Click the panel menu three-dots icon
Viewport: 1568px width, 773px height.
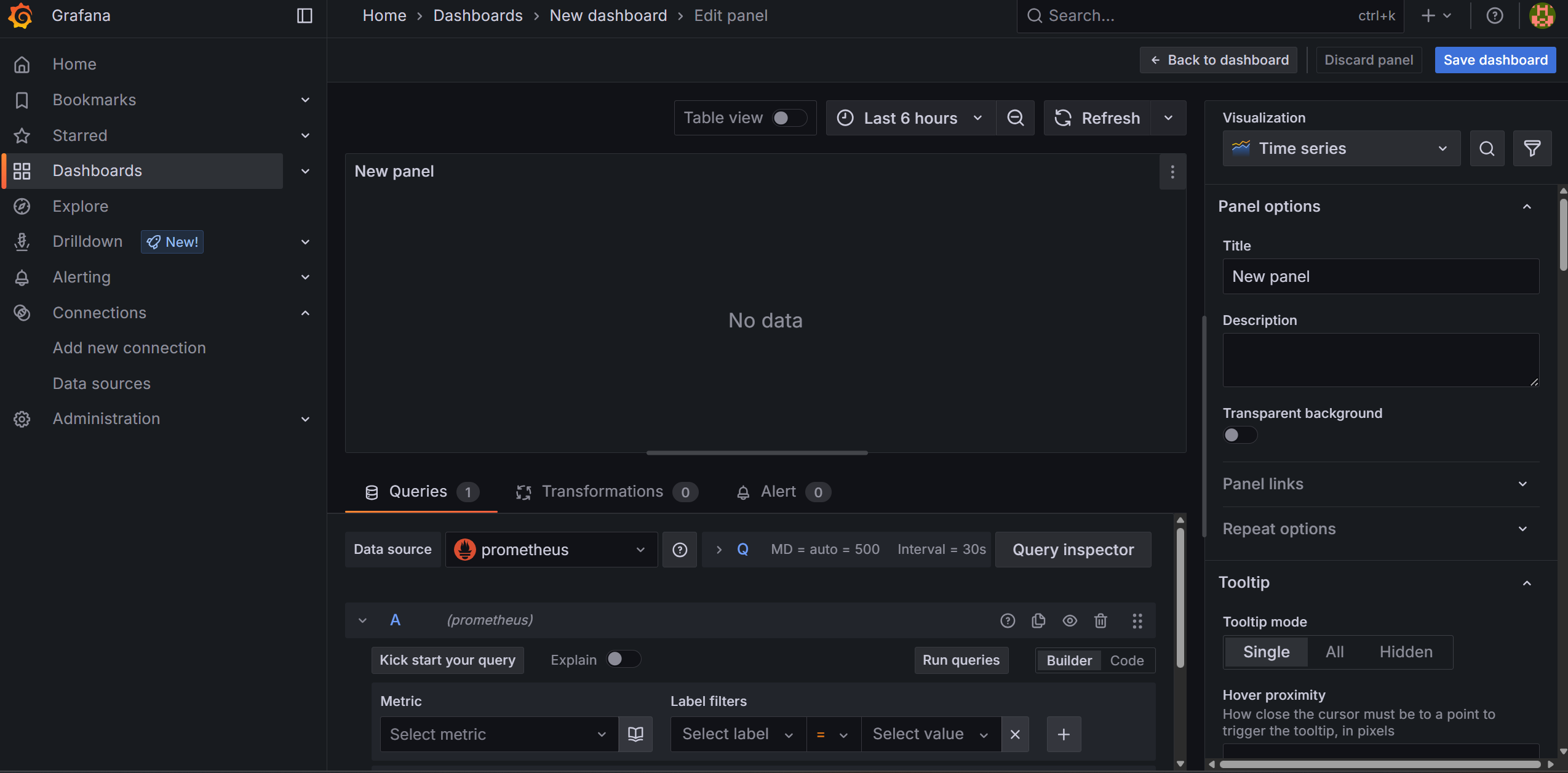[1172, 172]
